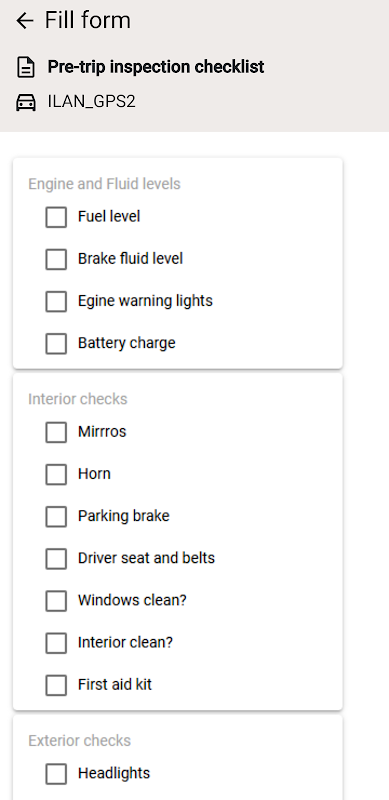Screen dimensions: 389x800
Task: Tick the Horn checkbox
Action: 56,474
